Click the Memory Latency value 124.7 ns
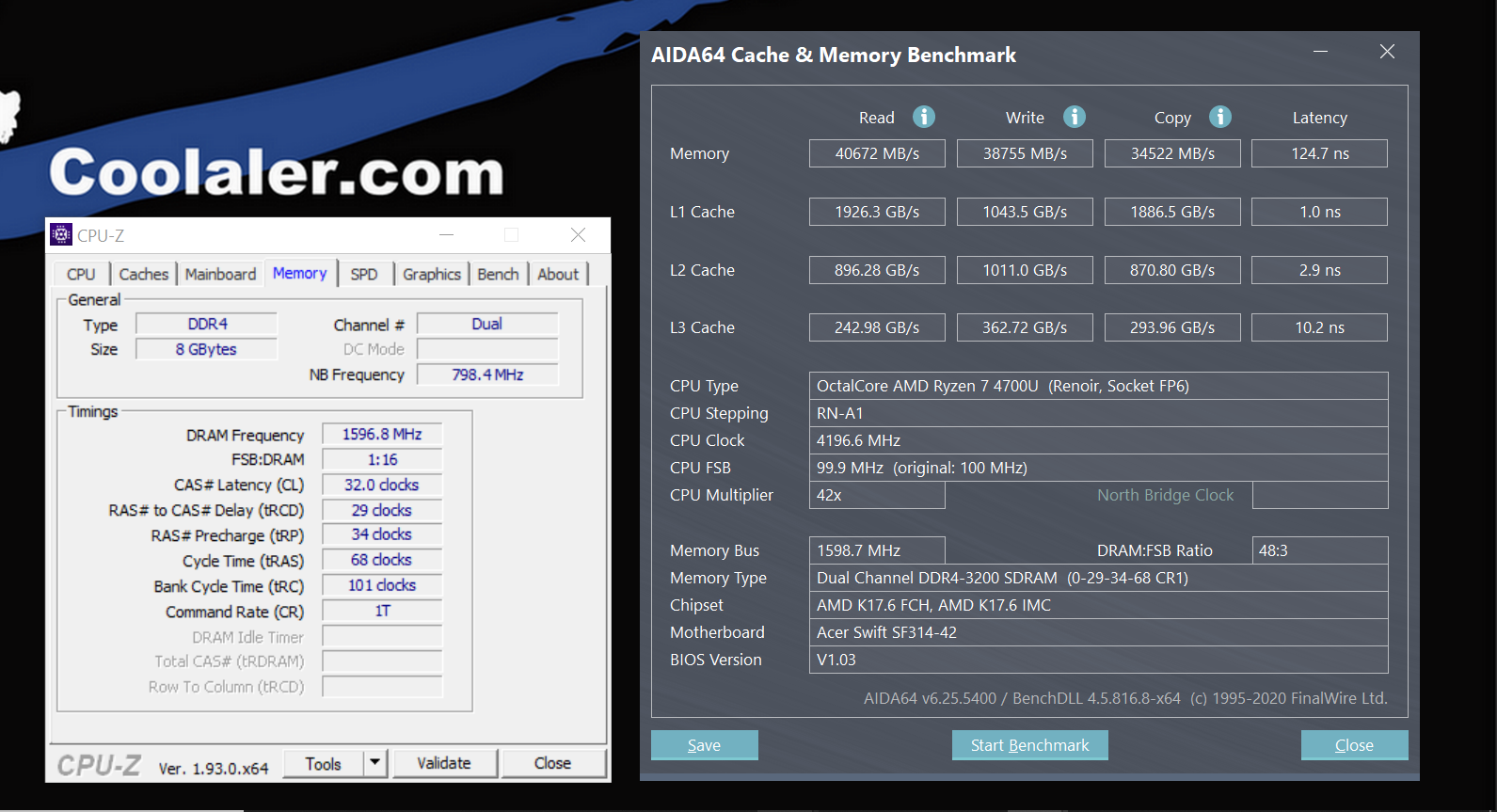1497x812 pixels. click(1319, 153)
